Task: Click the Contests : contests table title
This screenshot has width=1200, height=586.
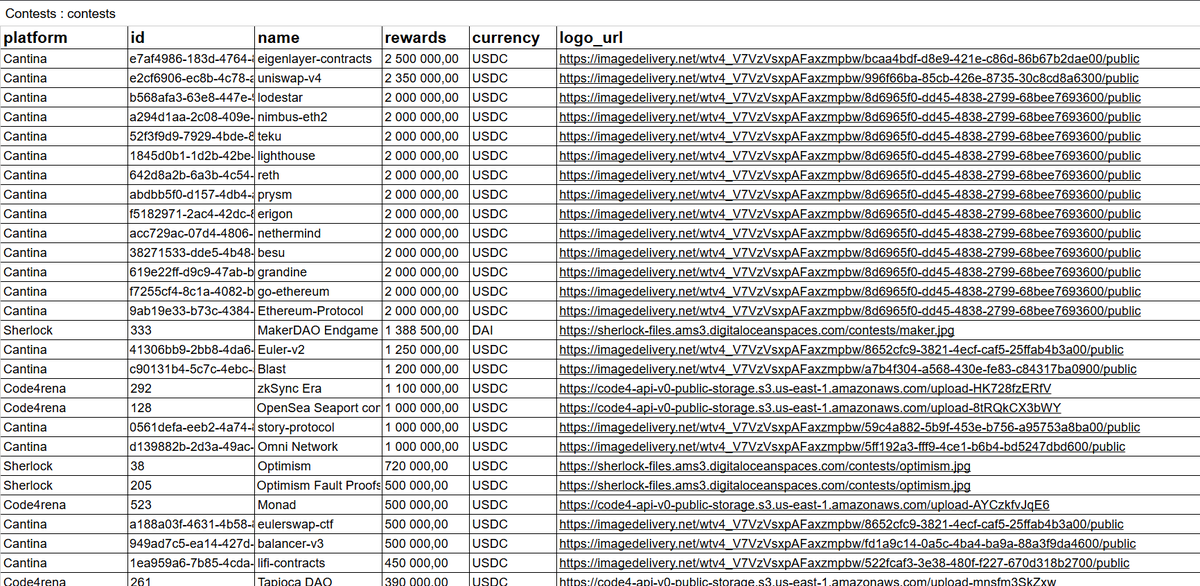Action: click(x=60, y=14)
